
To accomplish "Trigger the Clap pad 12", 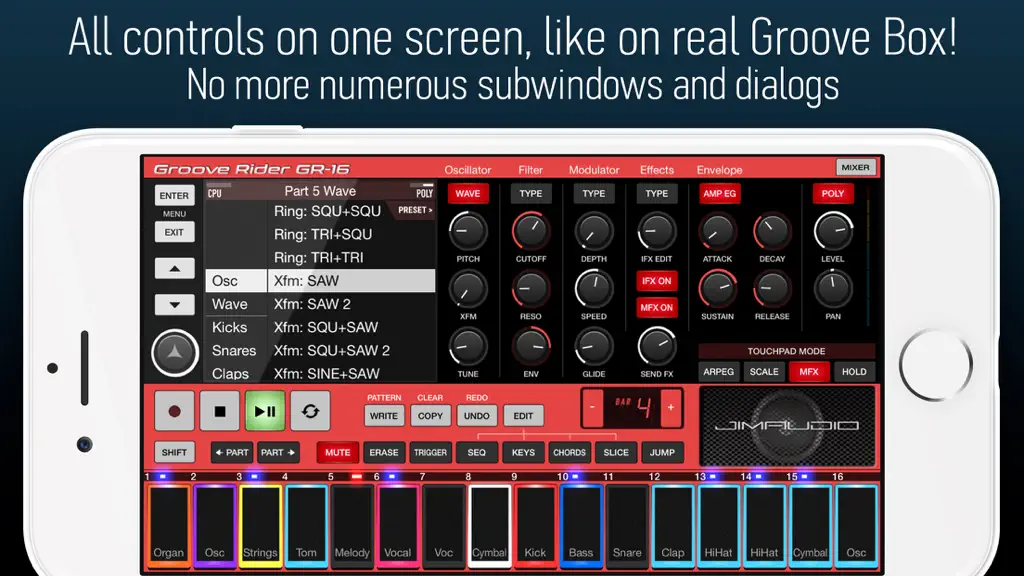I will 673,524.
